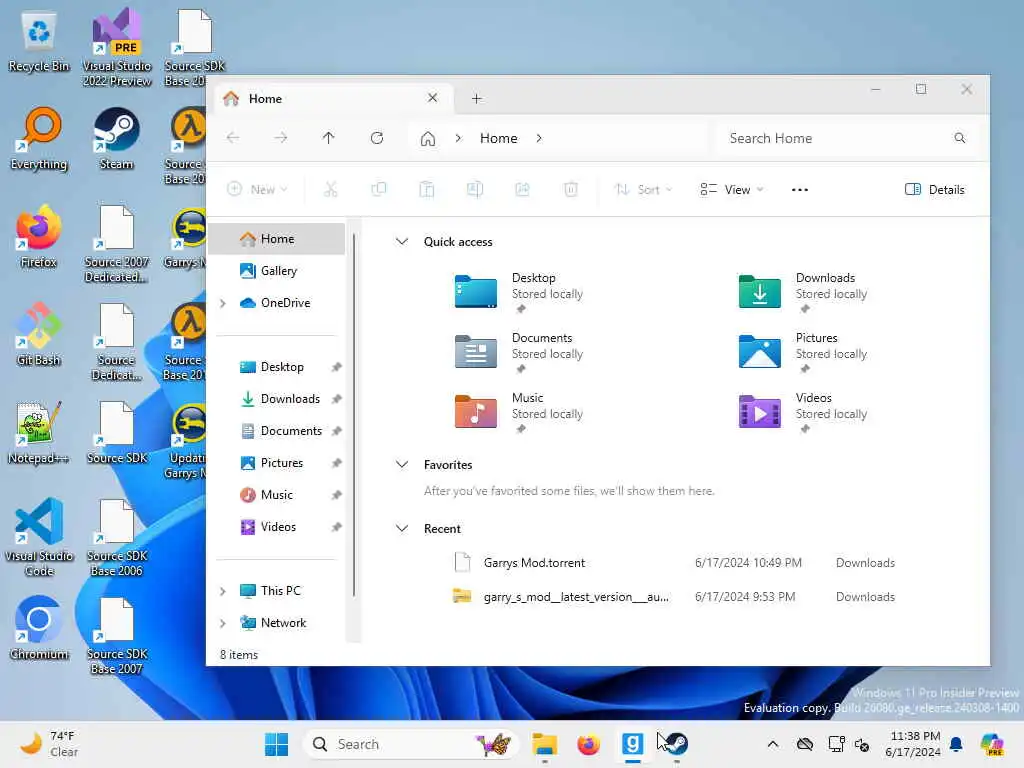The height and width of the screenshot is (768, 1024).
Task: Open the New dropdown menu
Action: (257, 189)
